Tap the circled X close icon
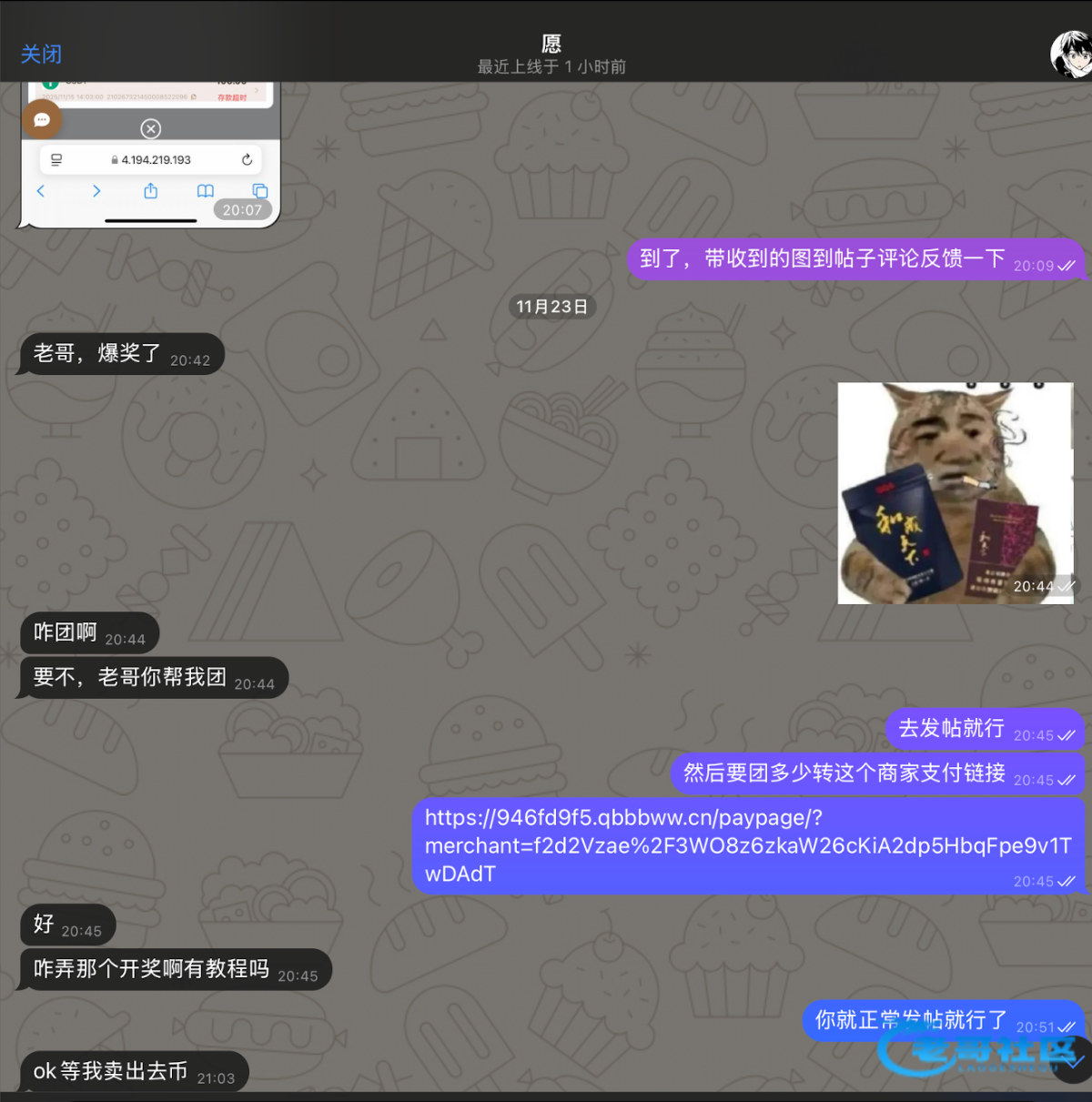 coord(151,129)
